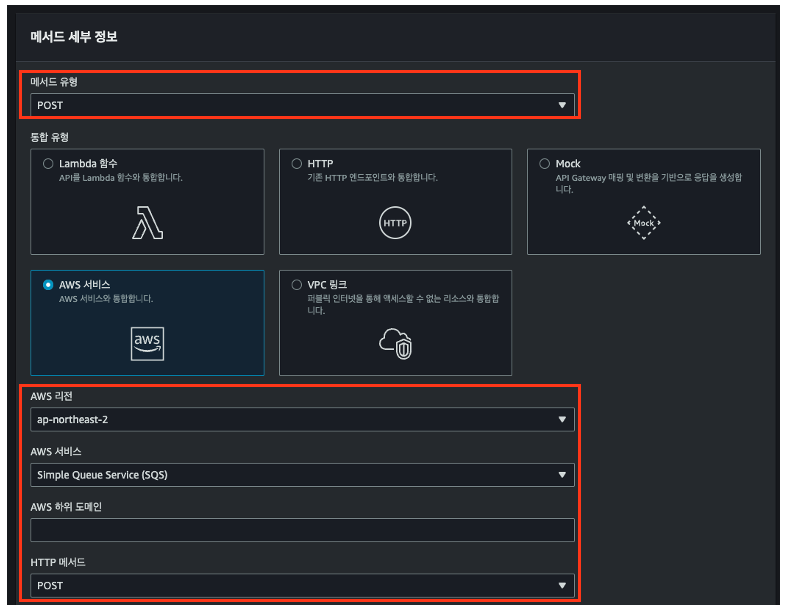Click the Lambda symbol icon
787x611 pixels.
[148, 222]
